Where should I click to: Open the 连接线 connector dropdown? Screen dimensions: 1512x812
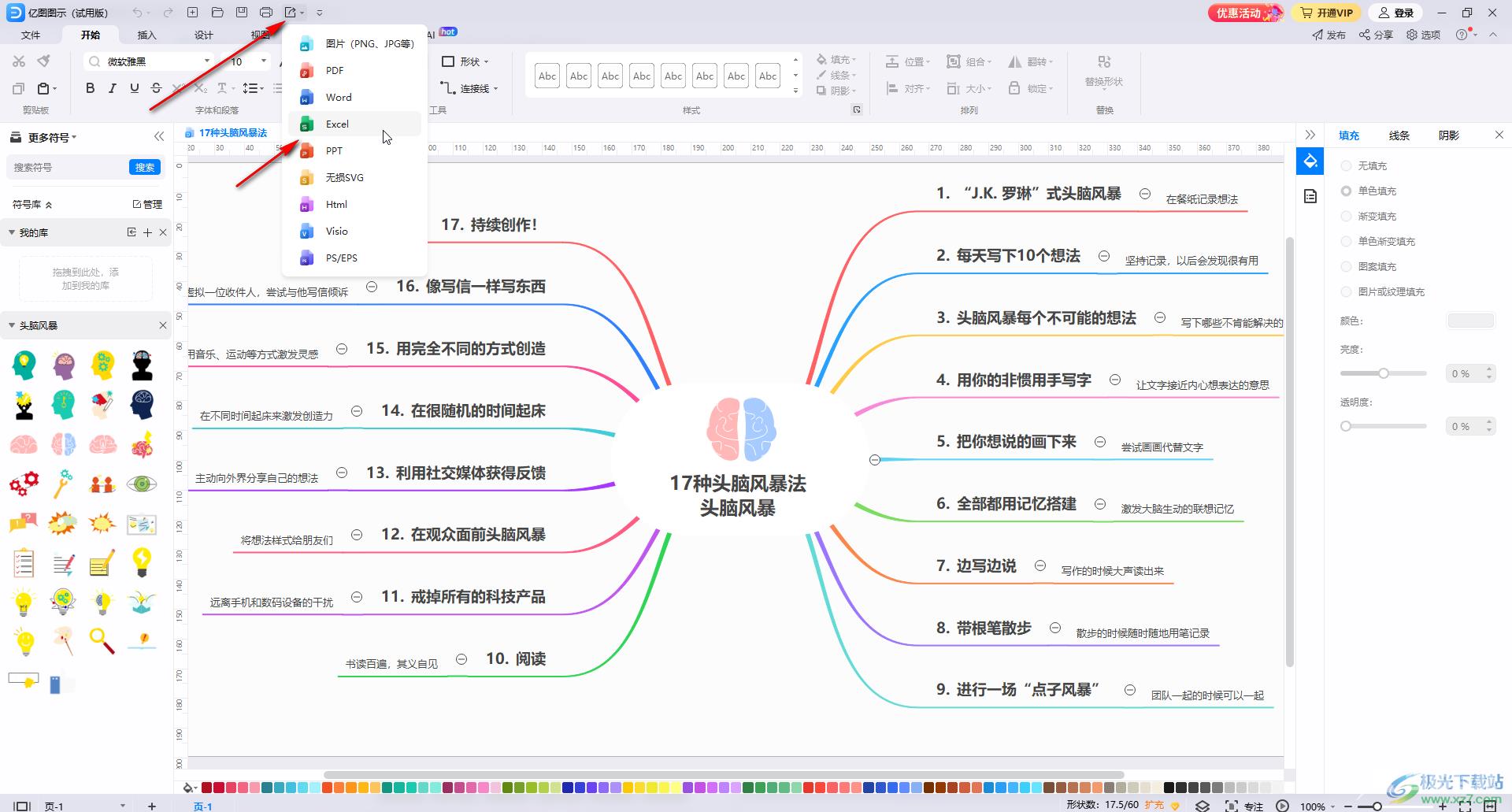(469, 88)
